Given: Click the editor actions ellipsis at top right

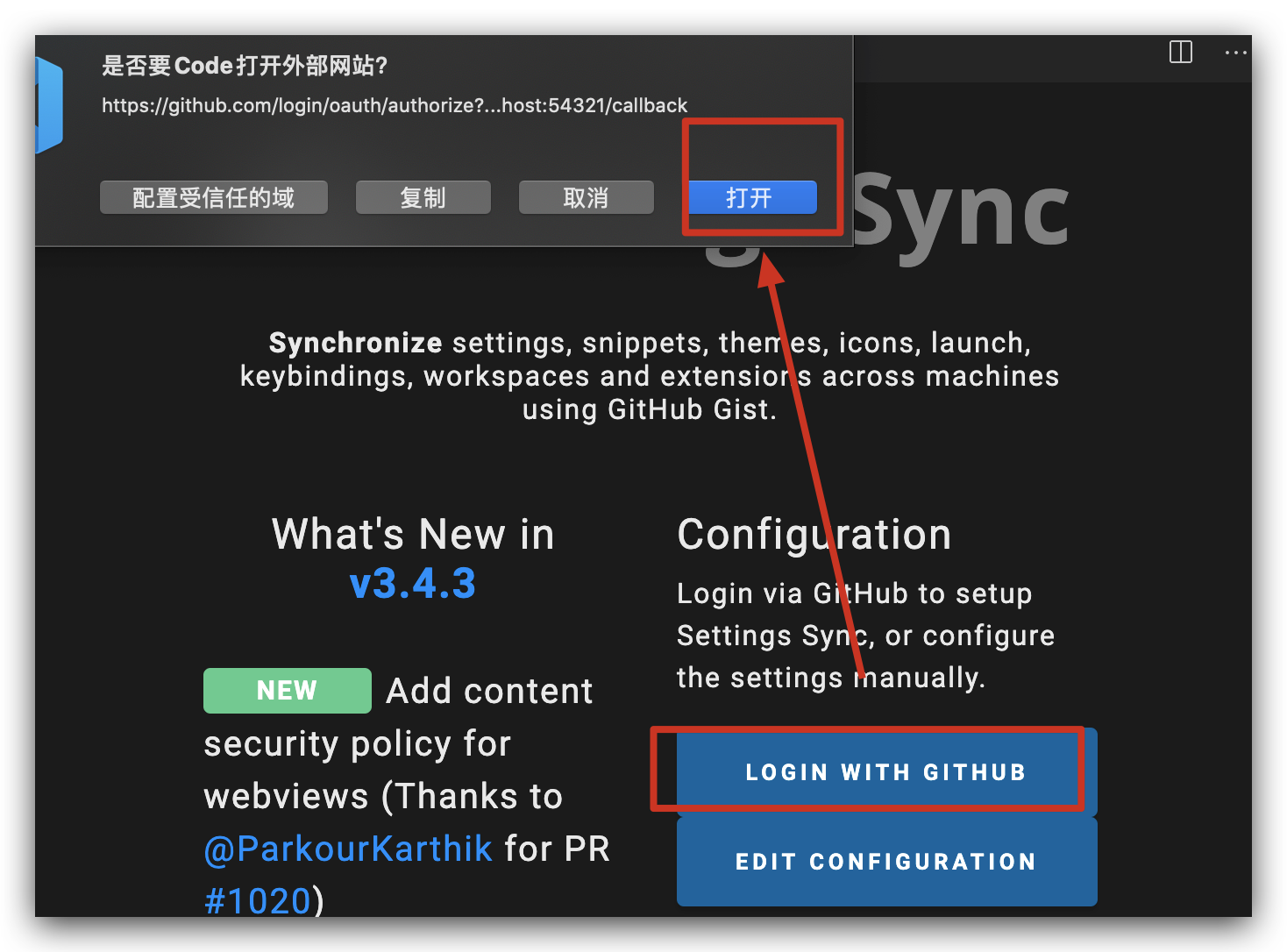Looking at the screenshot, I should tap(1236, 53).
